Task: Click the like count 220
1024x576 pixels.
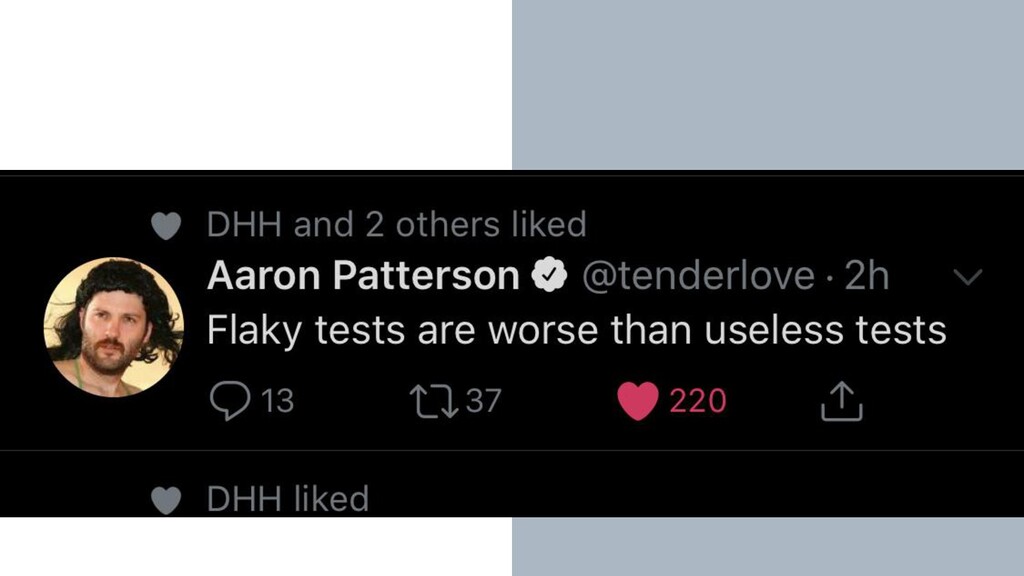Action: [697, 401]
